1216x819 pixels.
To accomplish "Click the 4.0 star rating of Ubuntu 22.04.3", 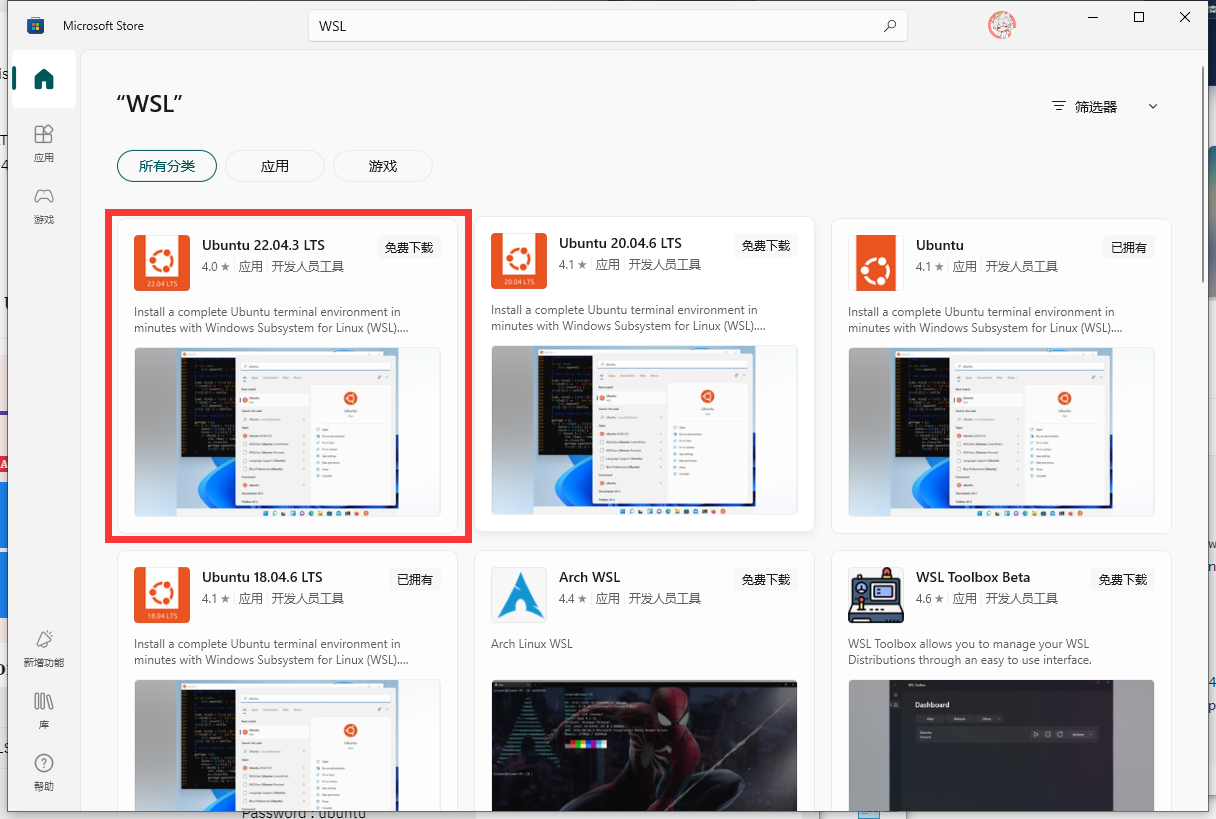I will [216, 267].
